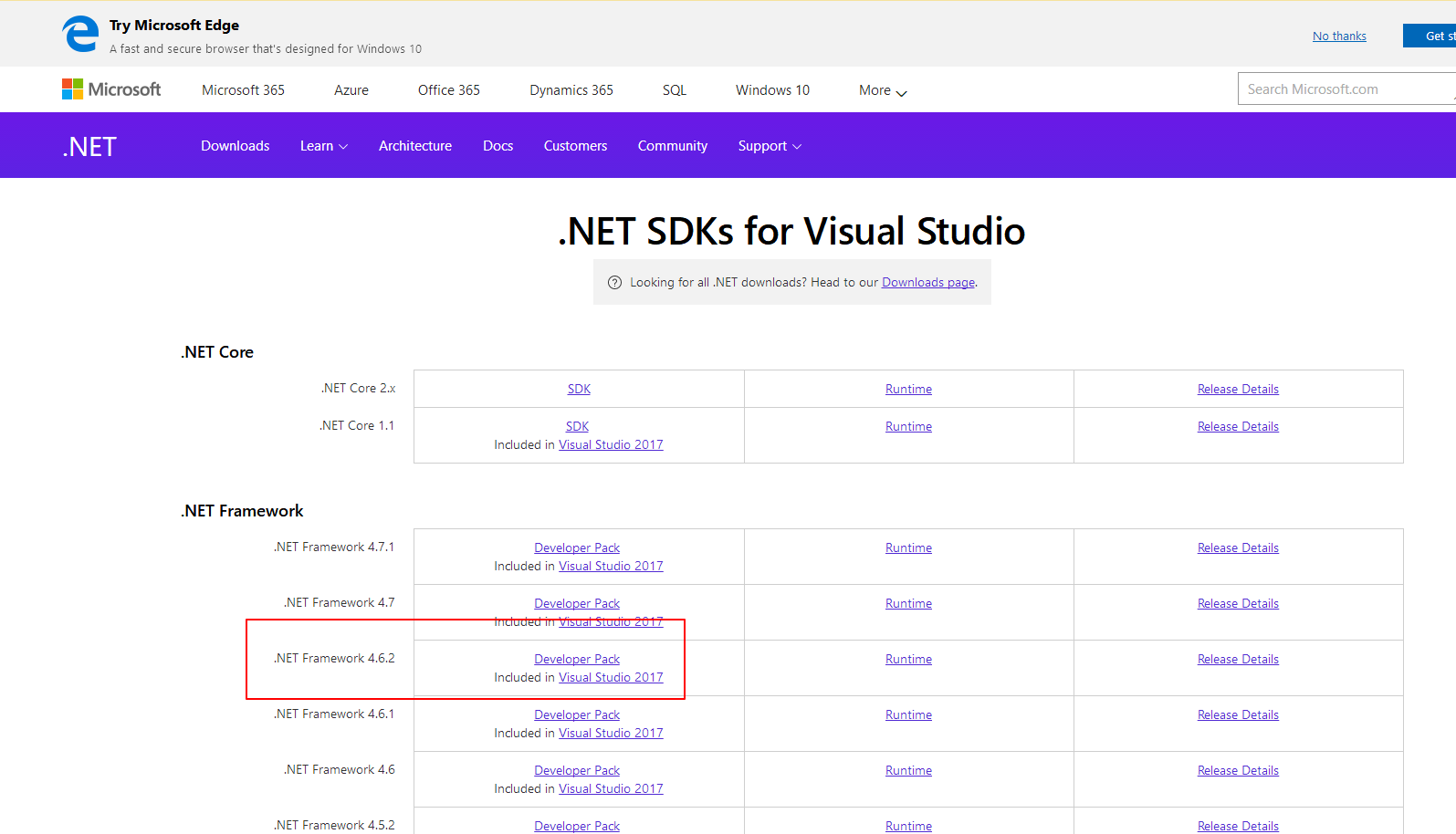Open the Learn dropdown
The width and height of the screenshot is (1456, 834).
point(323,146)
